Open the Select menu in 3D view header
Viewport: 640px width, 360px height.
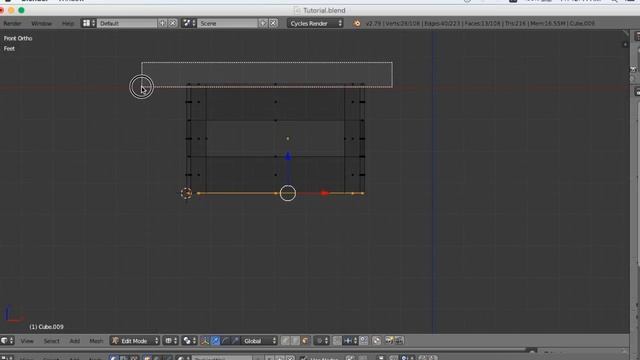click(51, 341)
